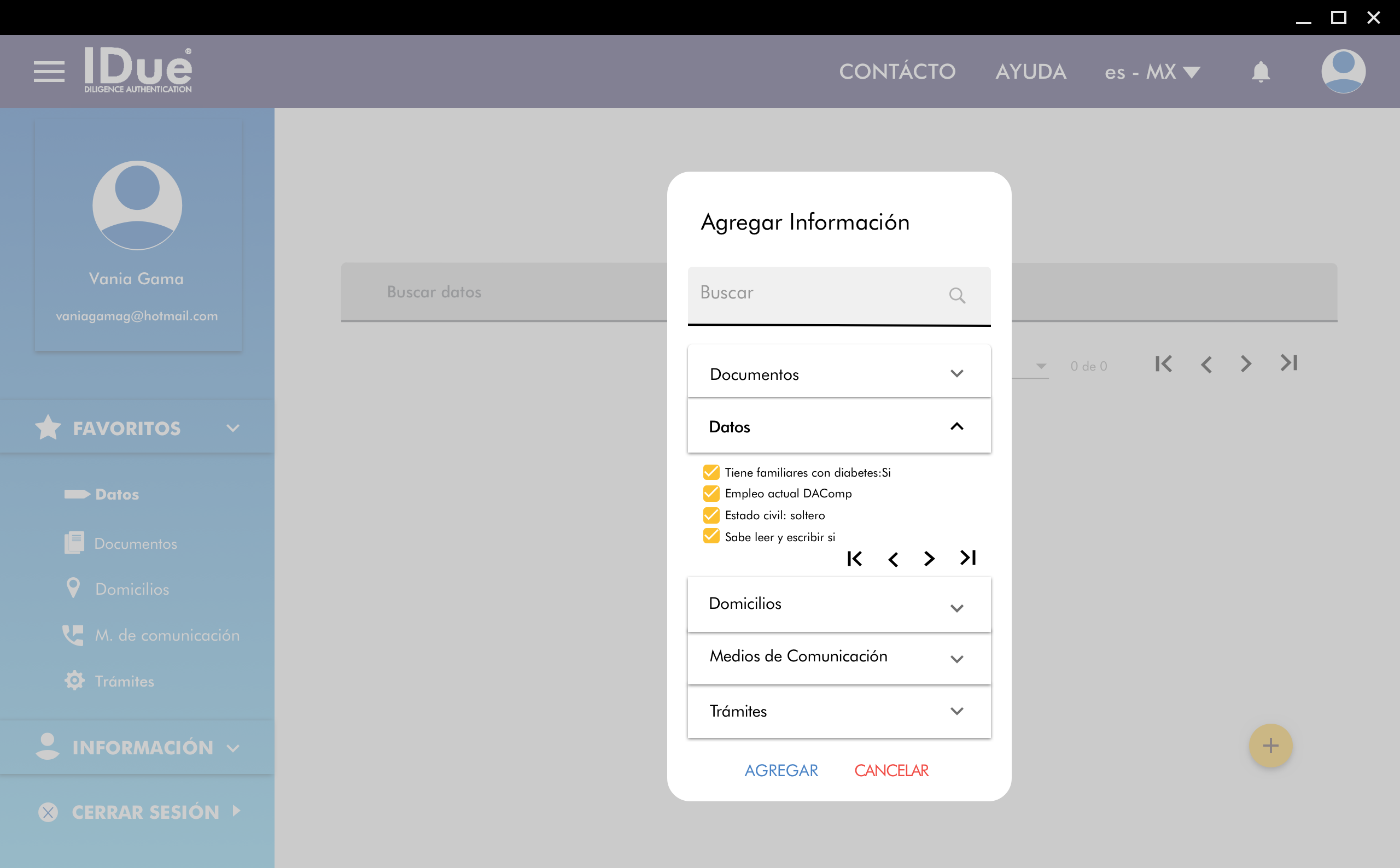1400x868 pixels.
Task: Uncheck Empleo actual DAComp checkbox
Action: (x=711, y=493)
